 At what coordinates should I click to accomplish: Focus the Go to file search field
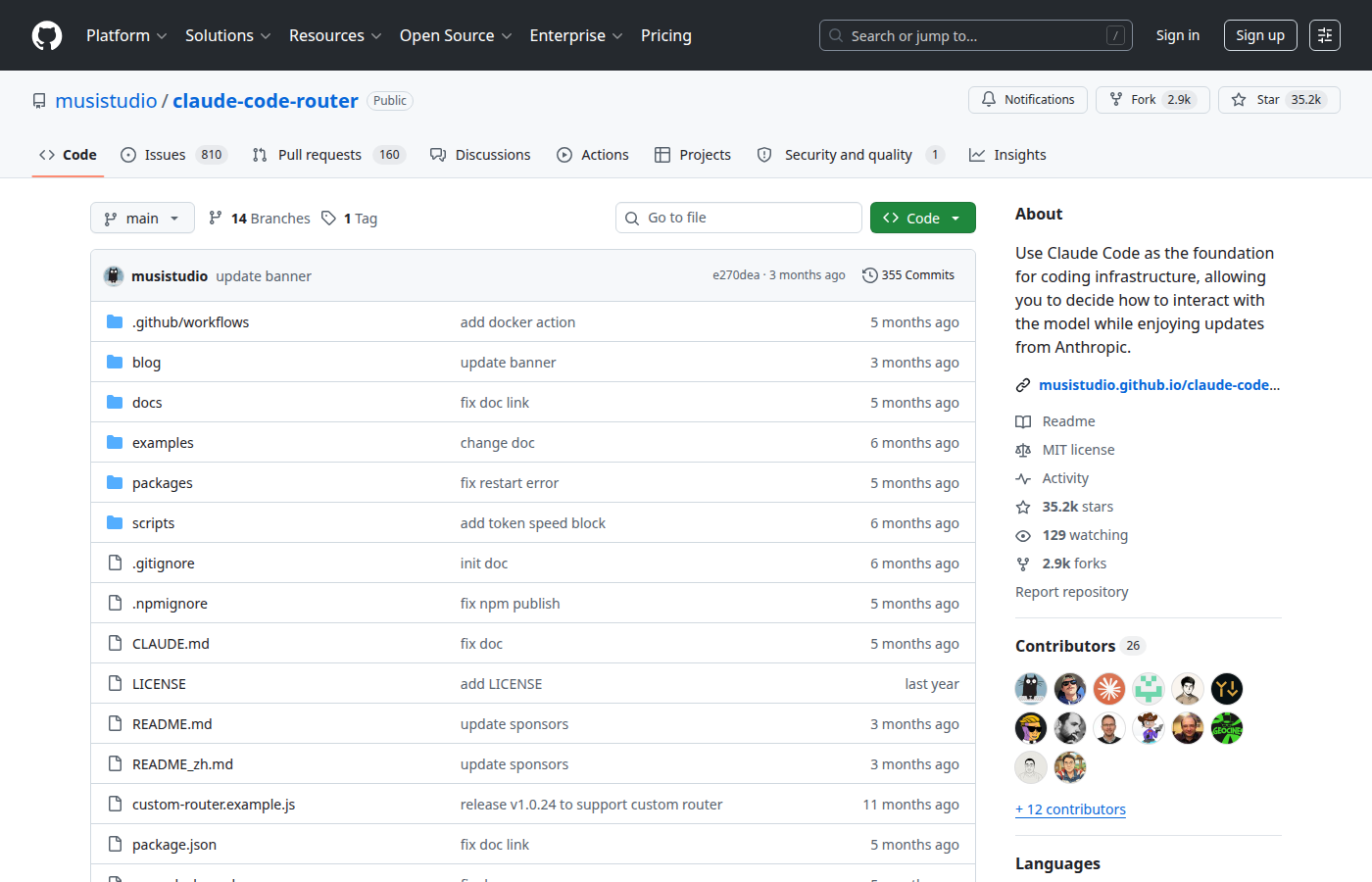(739, 218)
